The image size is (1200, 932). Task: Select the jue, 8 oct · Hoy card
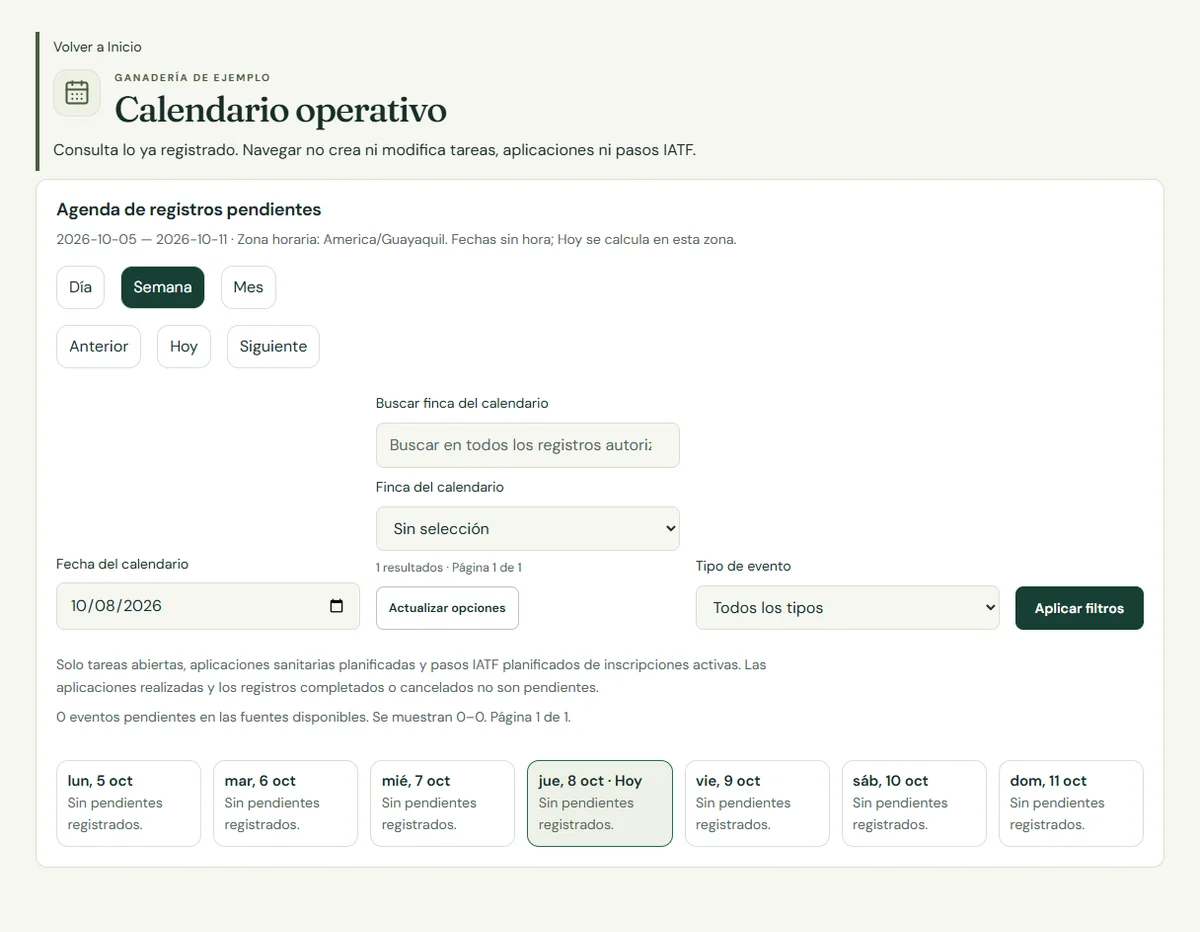600,803
